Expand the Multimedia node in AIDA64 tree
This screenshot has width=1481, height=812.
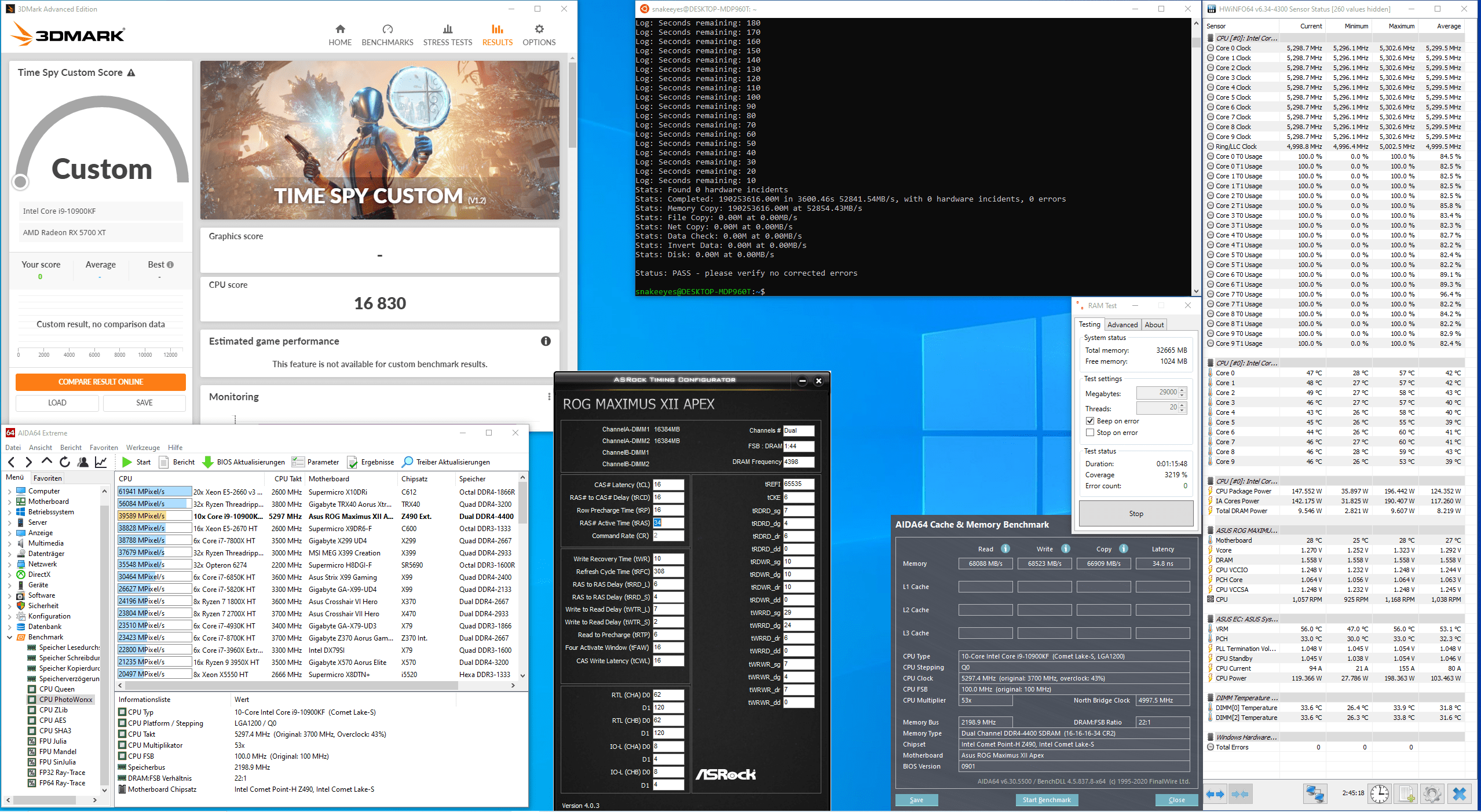tap(9, 543)
